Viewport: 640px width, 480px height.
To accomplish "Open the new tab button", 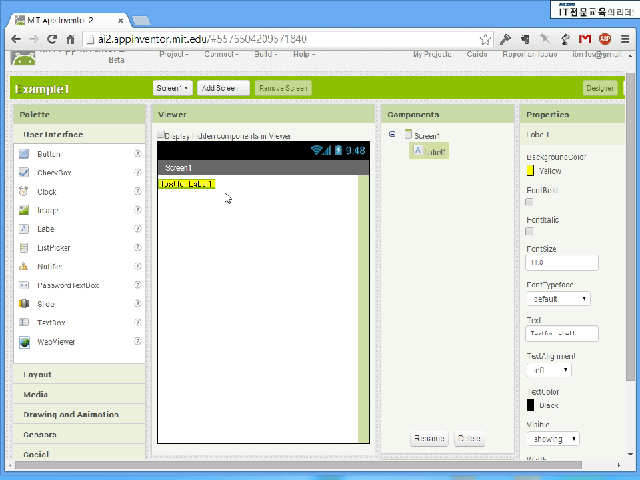I will [x=142, y=20].
